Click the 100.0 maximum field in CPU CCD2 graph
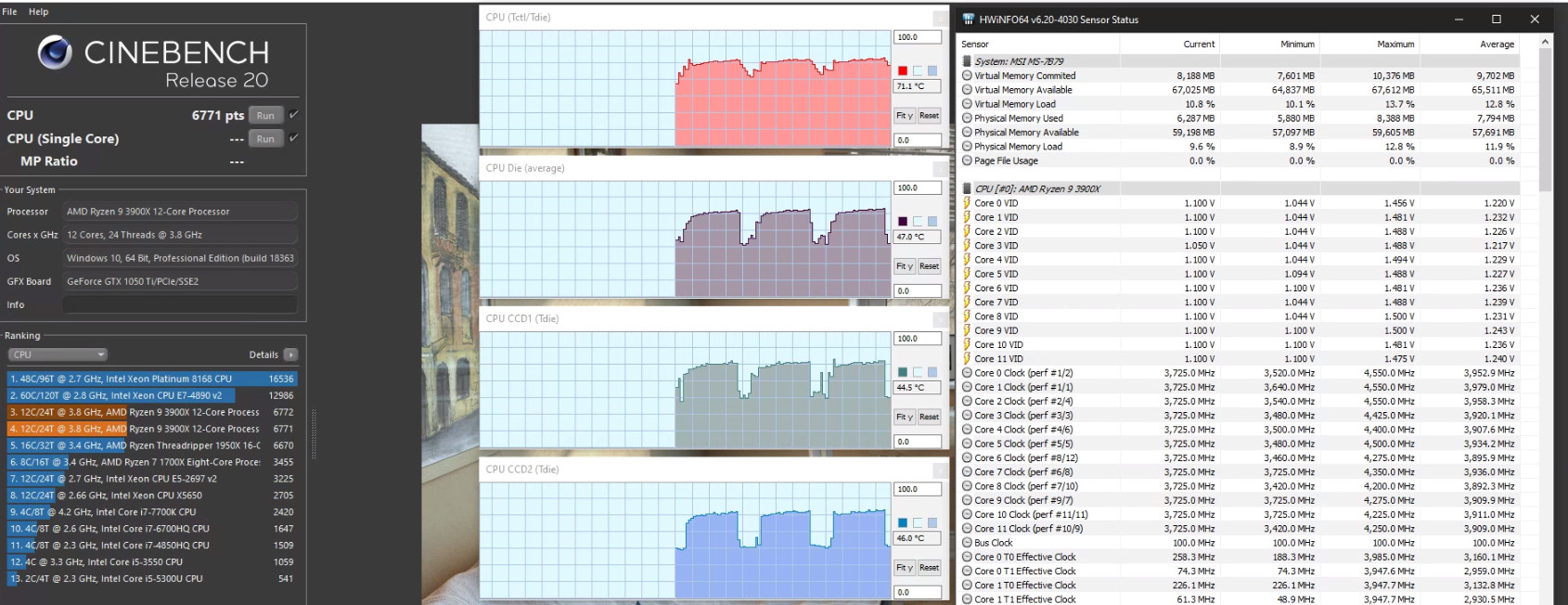The image size is (1568, 605). (918, 489)
